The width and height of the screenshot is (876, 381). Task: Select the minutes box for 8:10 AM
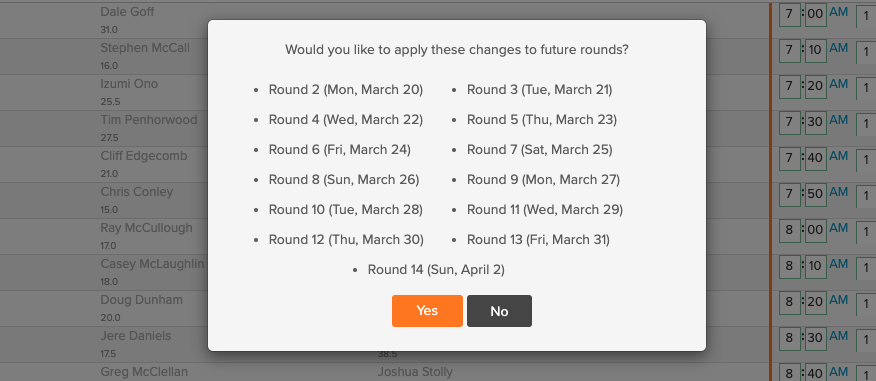pyautogui.click(x=816, y=266)
